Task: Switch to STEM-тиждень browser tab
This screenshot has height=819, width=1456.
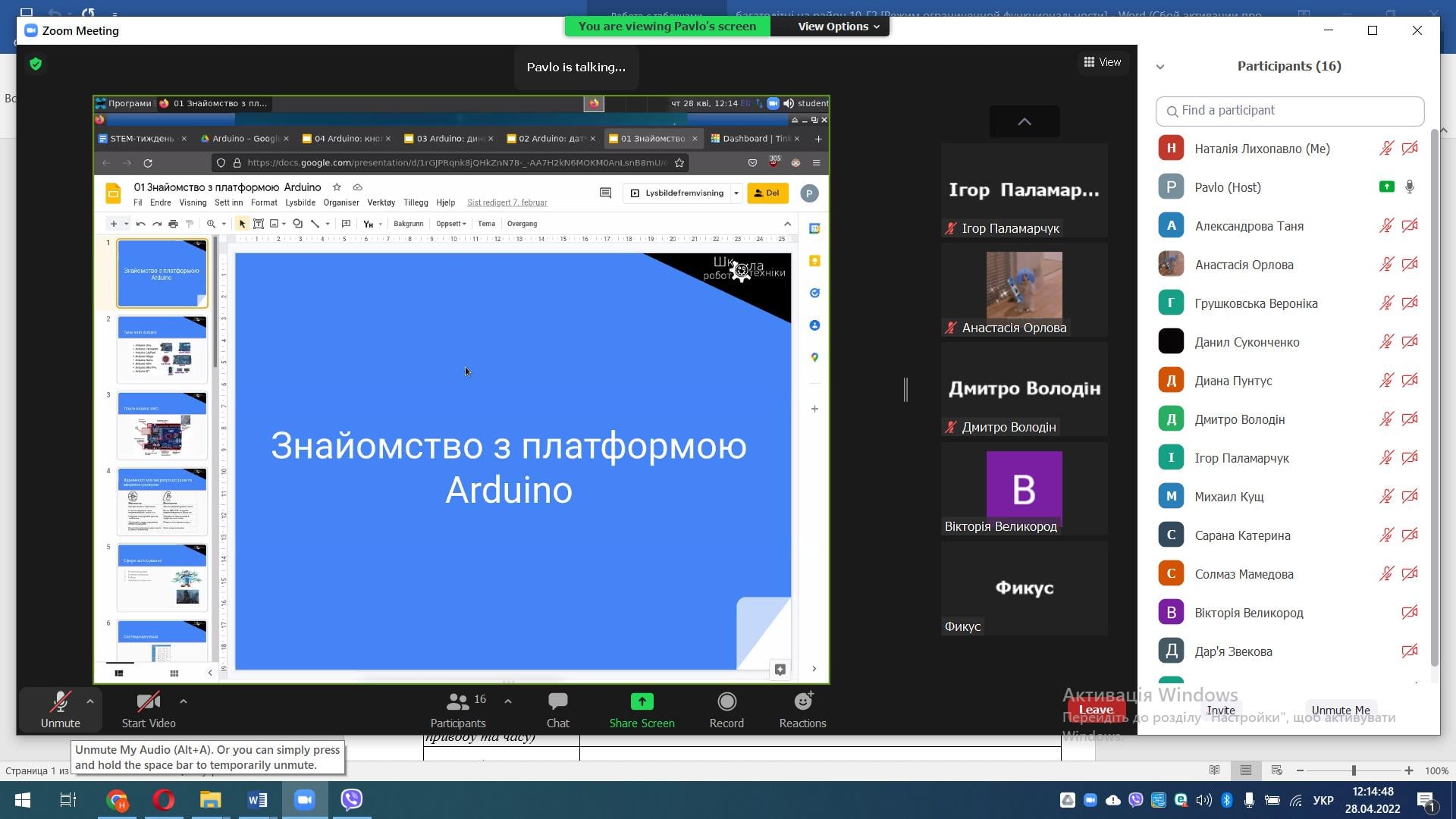Action: pyautogui.click(x=142, y=139)
